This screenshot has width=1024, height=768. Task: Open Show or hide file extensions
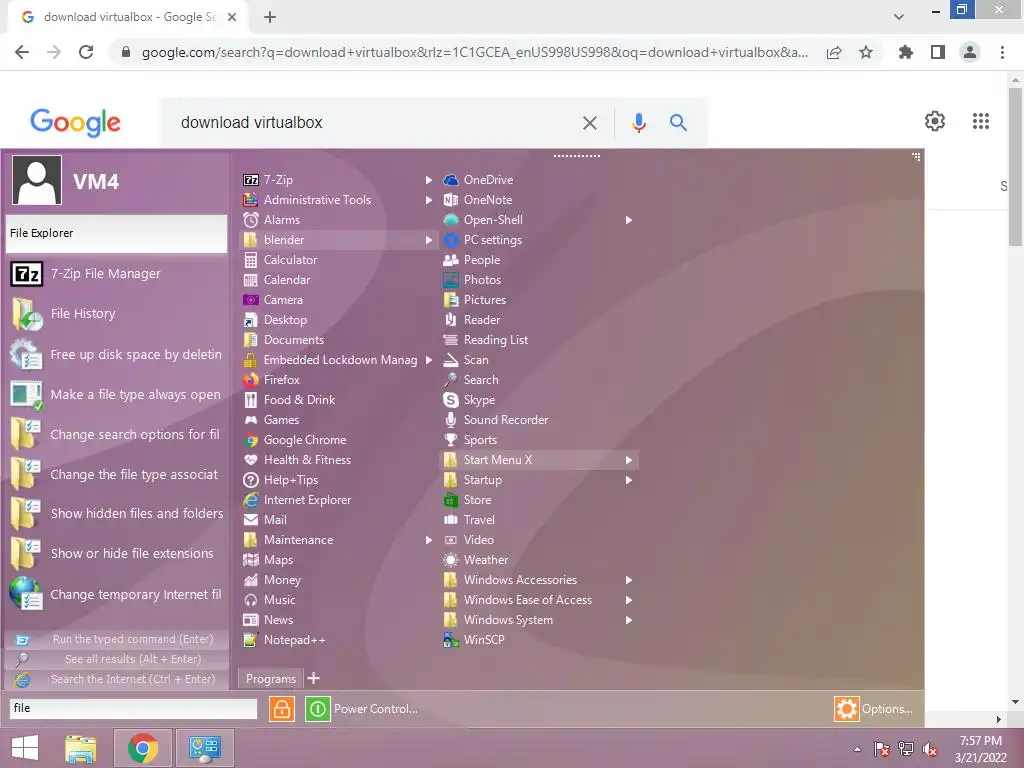click(x=116, y=554)
